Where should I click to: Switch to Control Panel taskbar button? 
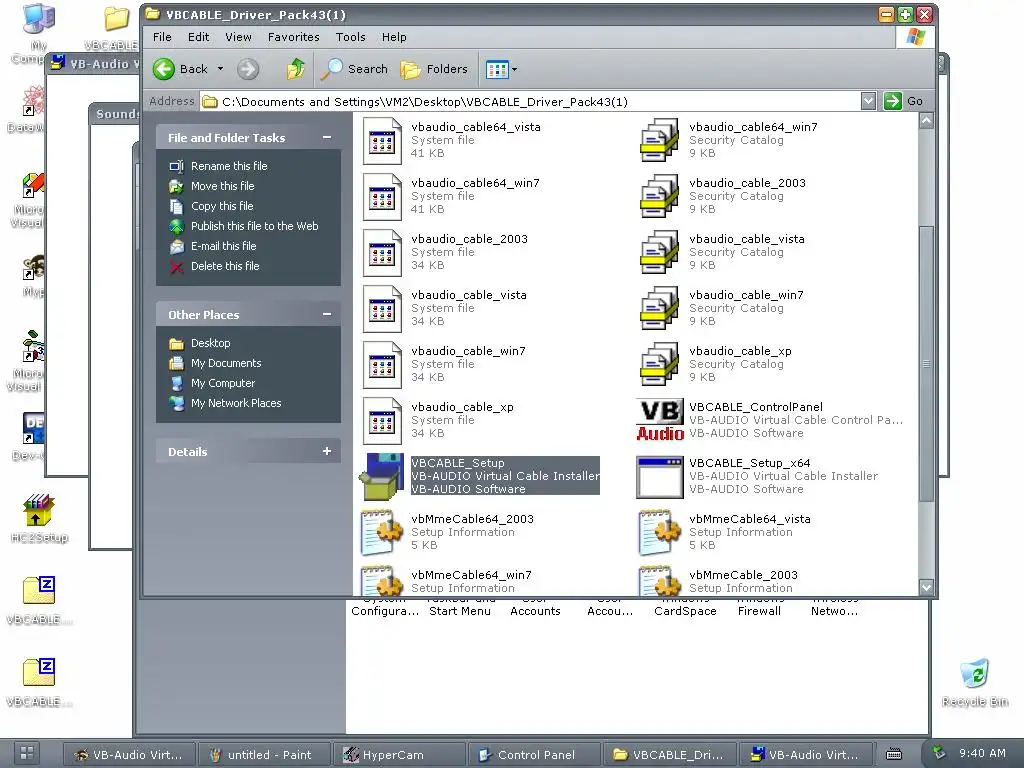click(x=533, y=755)
